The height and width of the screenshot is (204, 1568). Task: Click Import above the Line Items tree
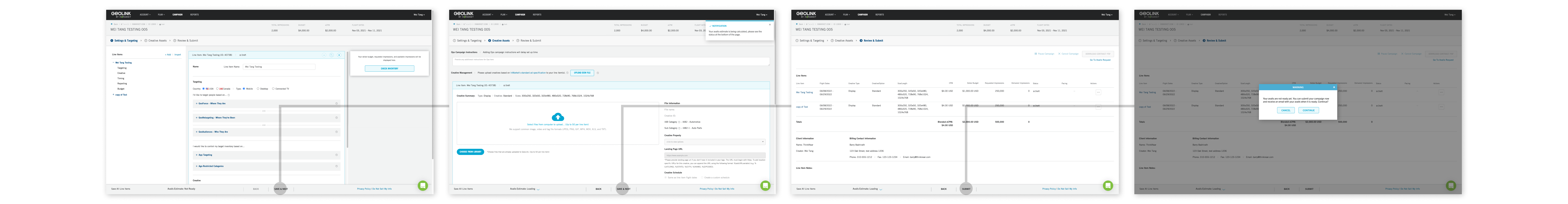pos(178,55)
